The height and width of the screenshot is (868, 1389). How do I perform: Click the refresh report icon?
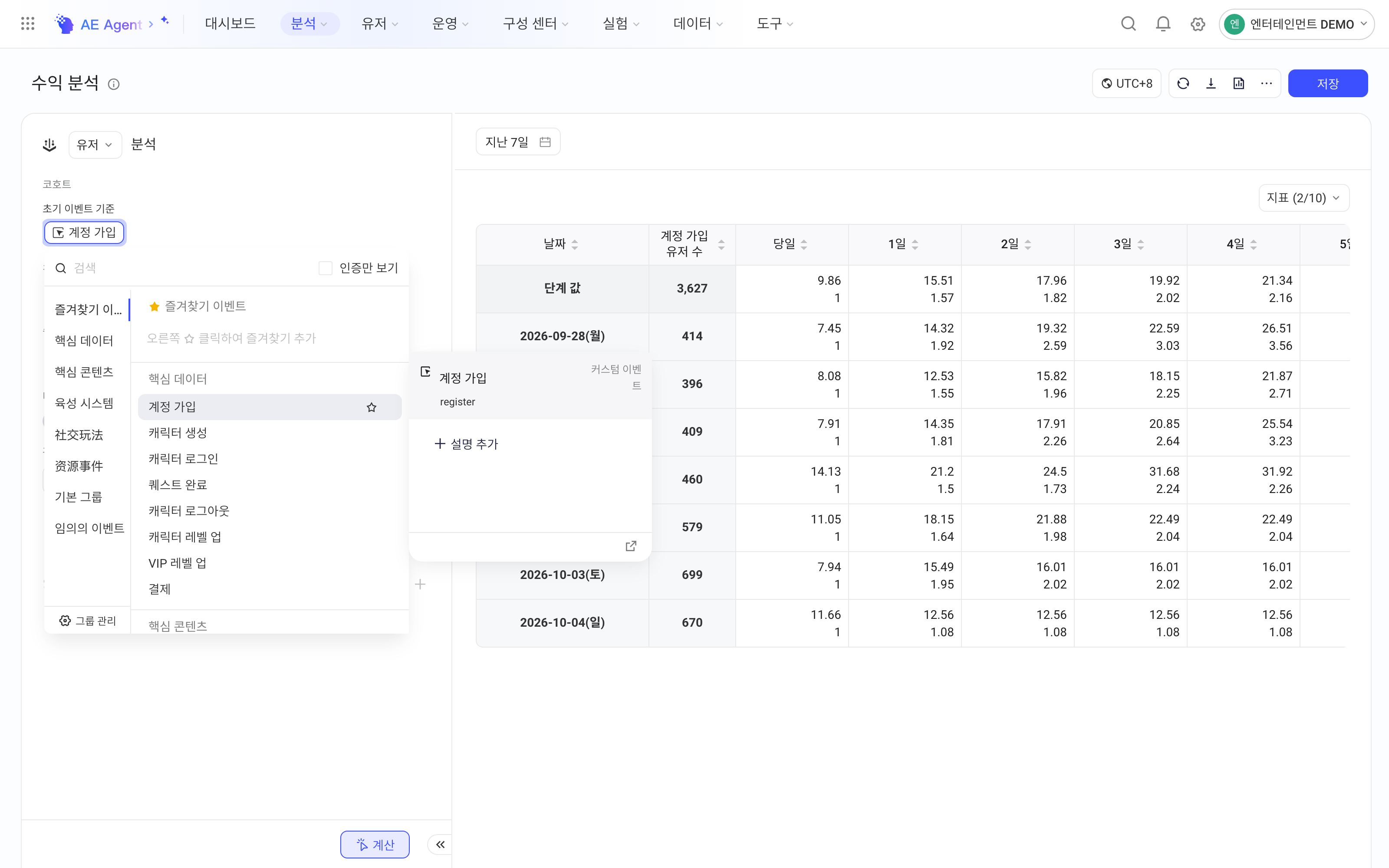[x=1183, y=83]
